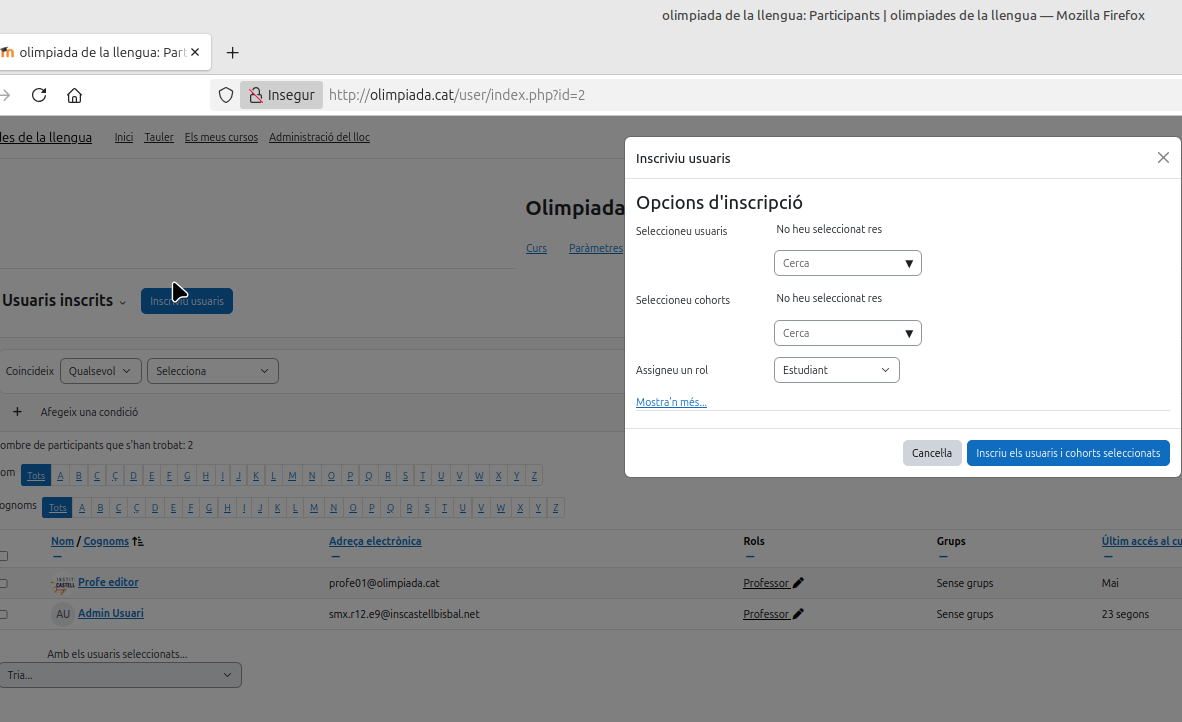
Task: Click Inscriu els usuaris i cohorts seleccionats
Action: (x=1067, y=453)
